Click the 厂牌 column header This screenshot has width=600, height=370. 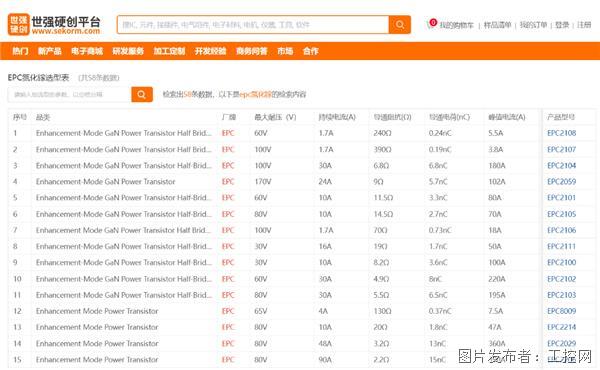[x=228, y=117]
